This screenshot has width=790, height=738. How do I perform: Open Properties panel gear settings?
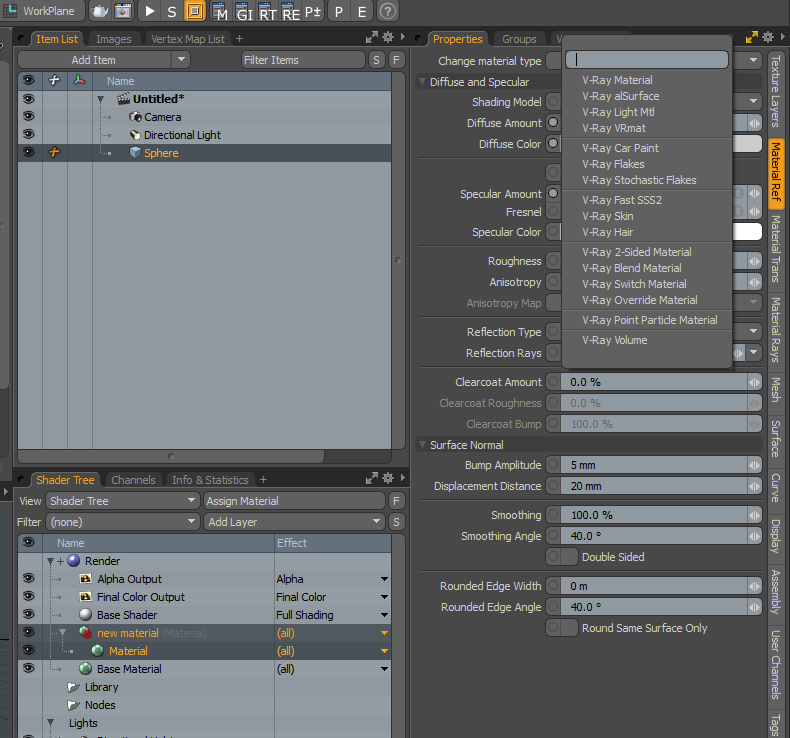pyautogui.click(x=768, y=37)
